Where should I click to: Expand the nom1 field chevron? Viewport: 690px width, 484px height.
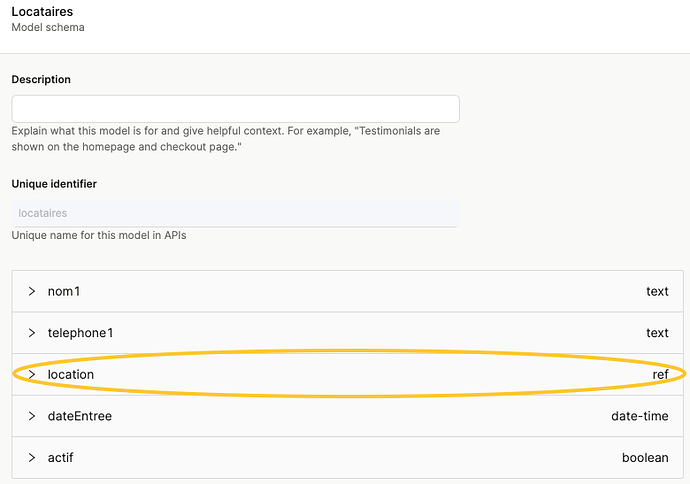pos(32,292)
